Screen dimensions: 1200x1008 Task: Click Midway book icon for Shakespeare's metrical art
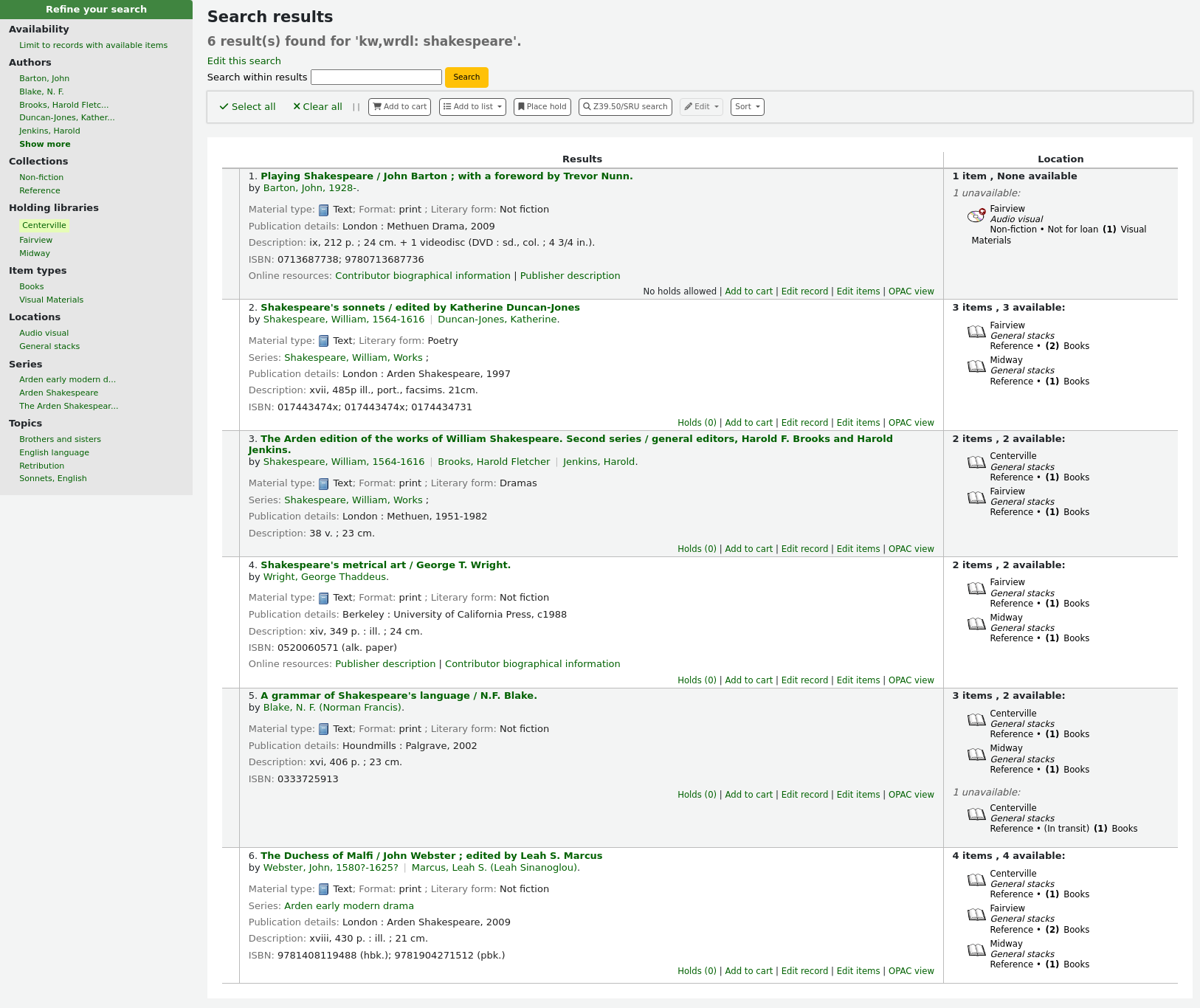976,624
